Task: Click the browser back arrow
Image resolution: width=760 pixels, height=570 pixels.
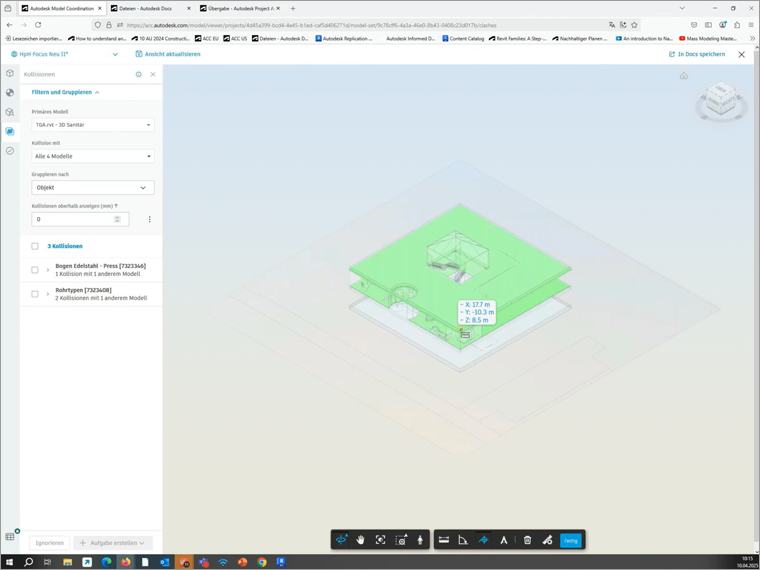Action: 10,25
